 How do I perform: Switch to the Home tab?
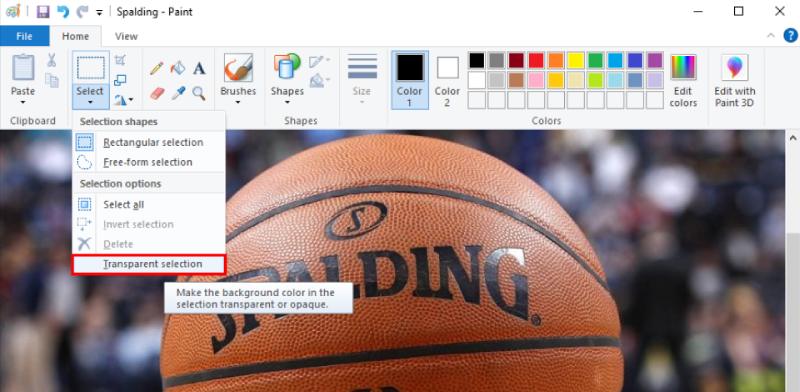76,36
